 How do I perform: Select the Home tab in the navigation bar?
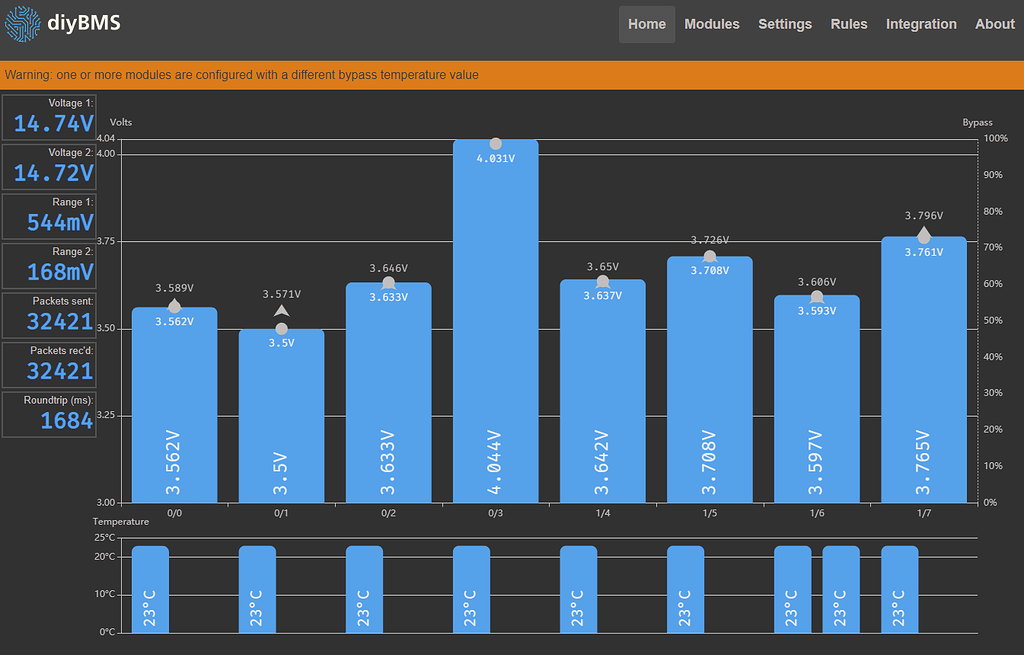coord(646,24)
